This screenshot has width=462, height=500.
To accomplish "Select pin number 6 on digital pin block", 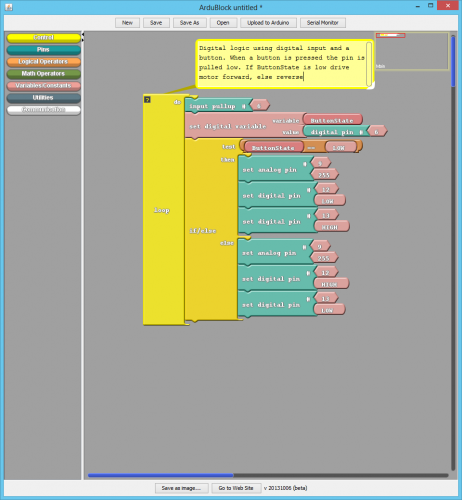I will click(377, 132).
